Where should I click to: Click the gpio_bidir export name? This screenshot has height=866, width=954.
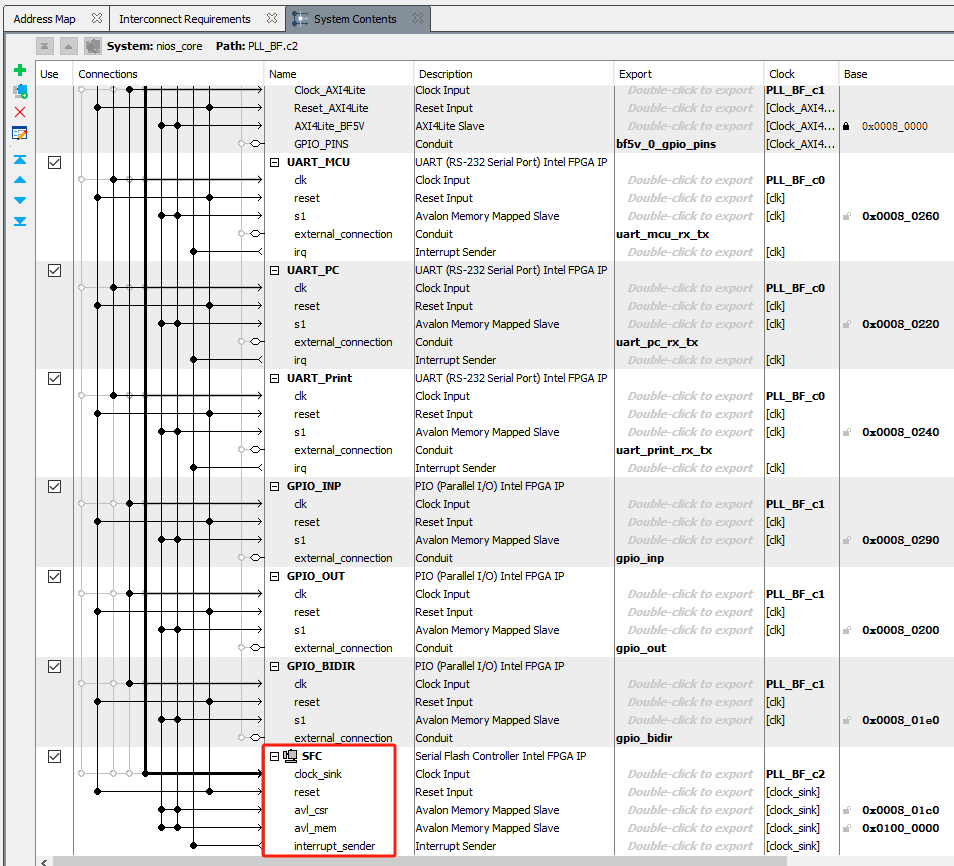(644, 738)
